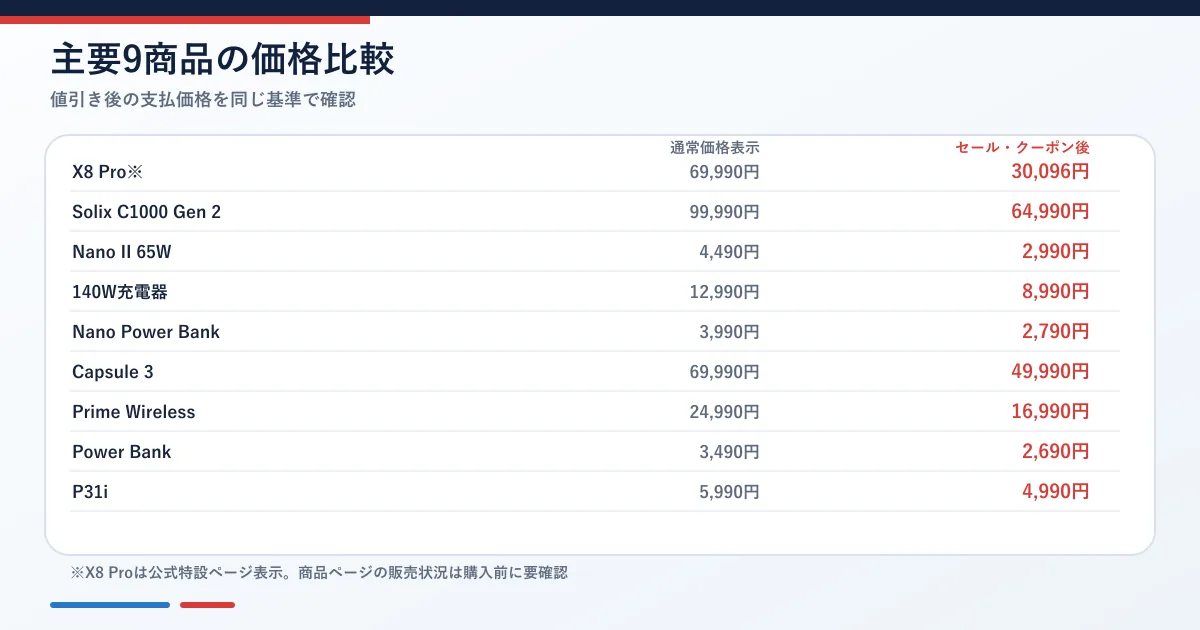The width and height of the screenshot is (1200, 630).
Task: Select the Nano II 65W product name
Action: 122,252
